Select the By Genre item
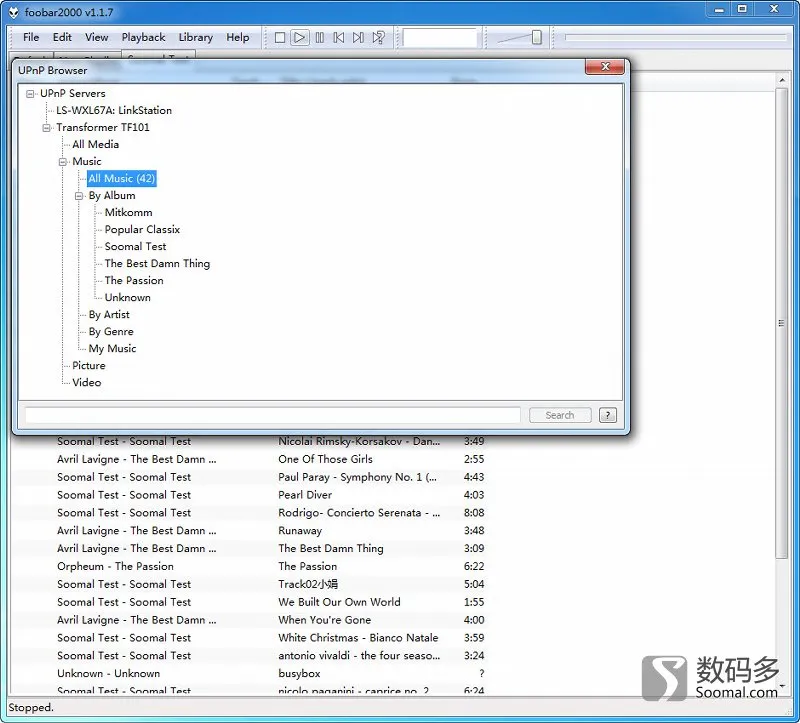 click(x=111, y=331)
